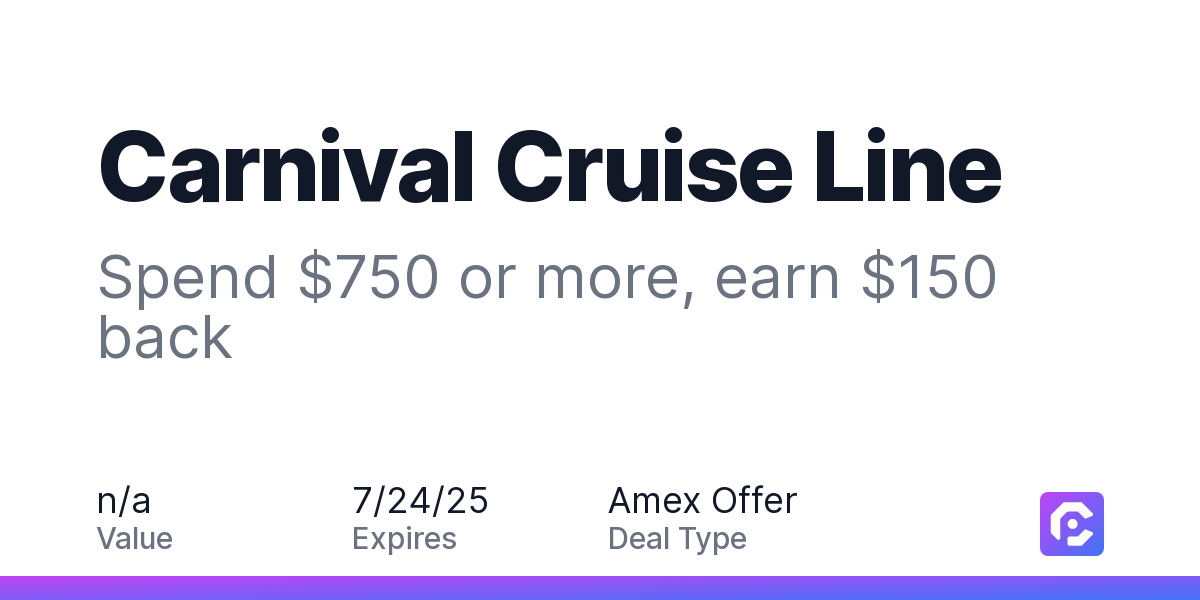Select the $750 spend amount

click(x=369, y=278)
